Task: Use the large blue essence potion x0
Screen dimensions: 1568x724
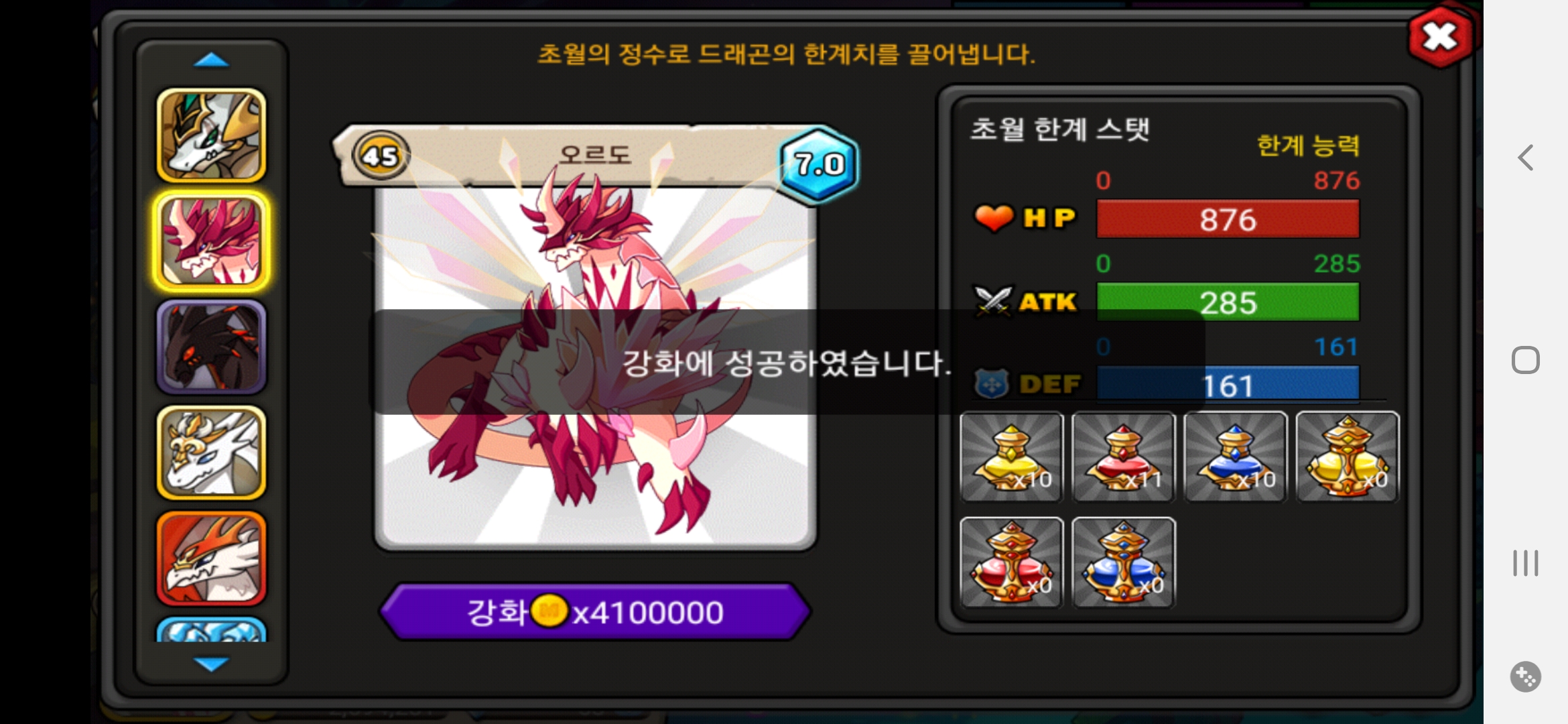Action: (1123, 562)
